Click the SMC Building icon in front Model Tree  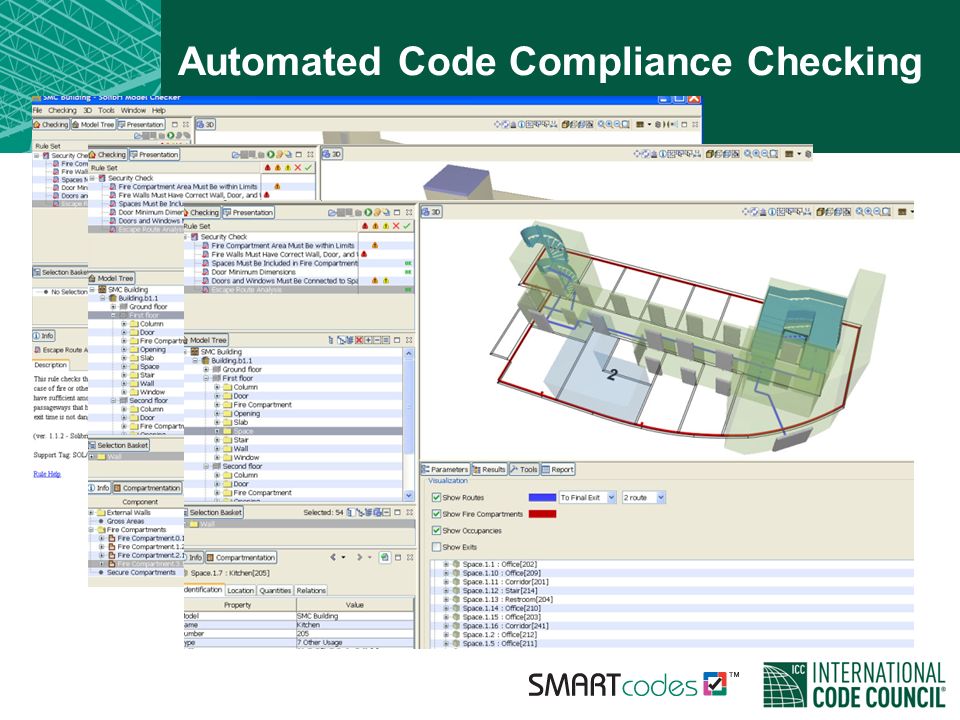pyautogui.click(x=195, y=352)
